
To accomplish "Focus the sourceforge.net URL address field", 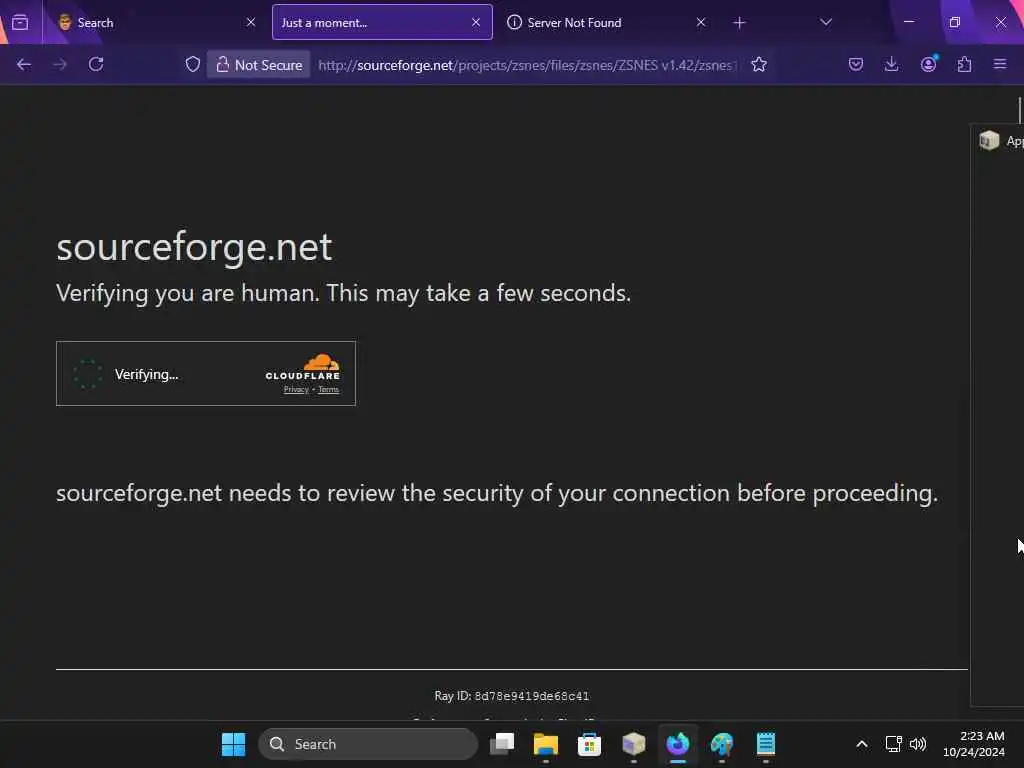I will (526, 65).
